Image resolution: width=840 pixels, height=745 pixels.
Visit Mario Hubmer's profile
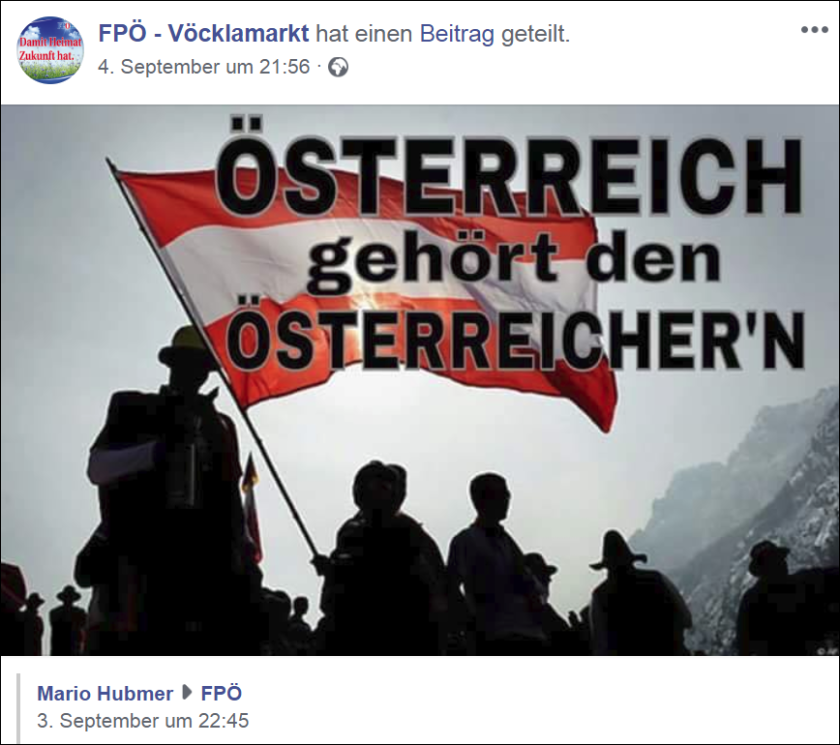105,694
